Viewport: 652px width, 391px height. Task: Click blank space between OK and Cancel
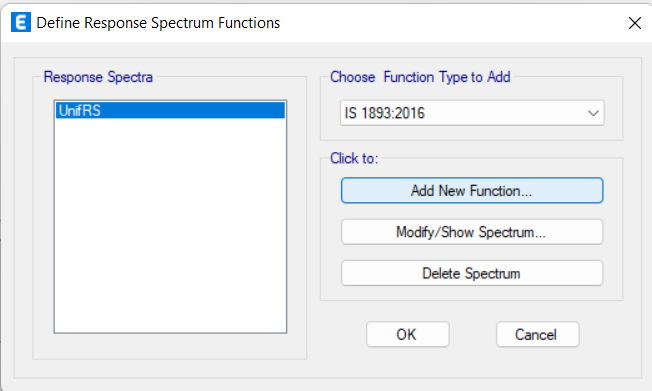[472, 334]
